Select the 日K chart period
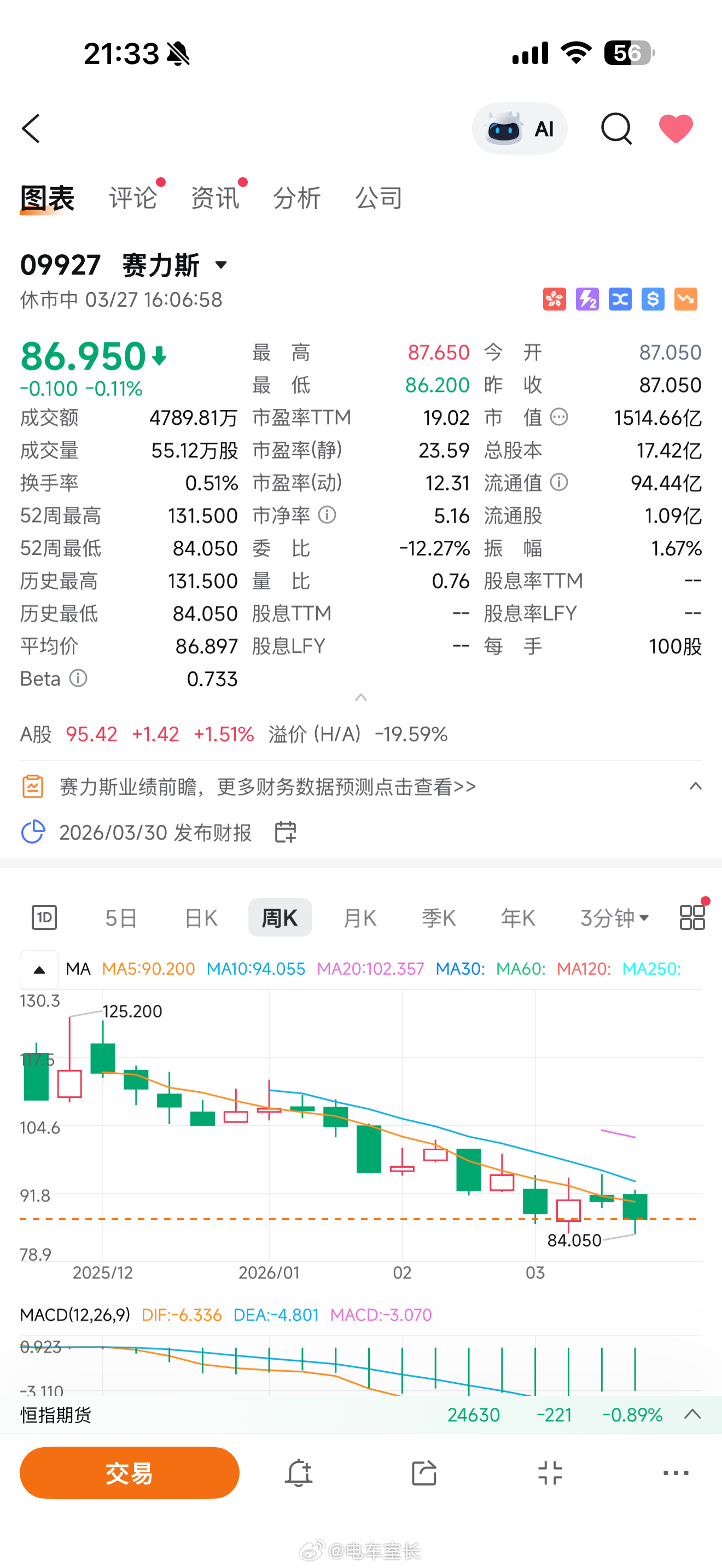The height and width of the screenshot is (1568, 722). (x=201, y=917)
